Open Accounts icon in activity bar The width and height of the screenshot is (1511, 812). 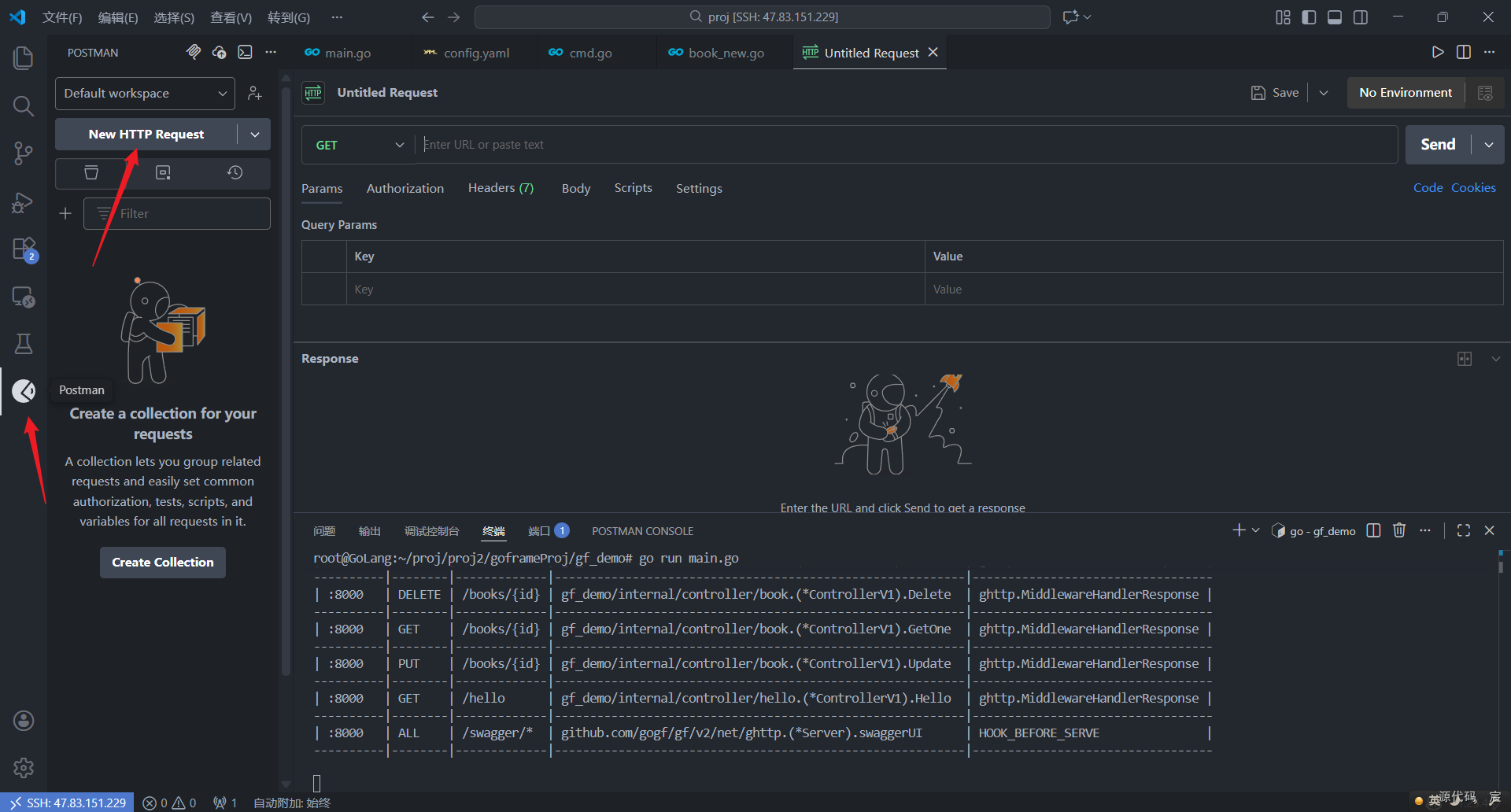(24, 720)
